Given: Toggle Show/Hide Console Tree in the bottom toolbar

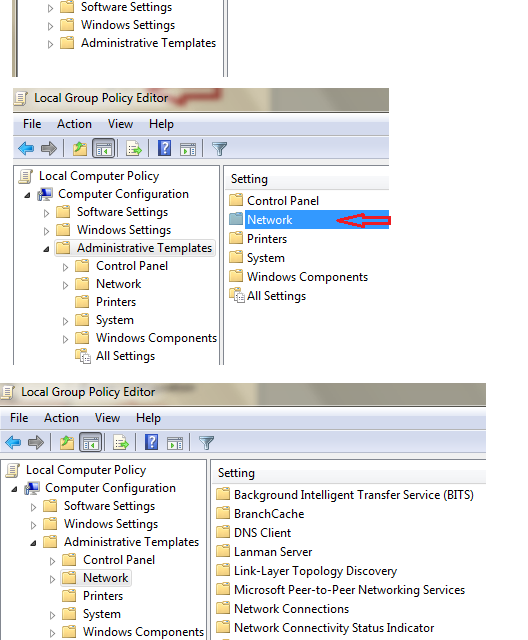Looking at the screenshot, I should click(91, 442).
